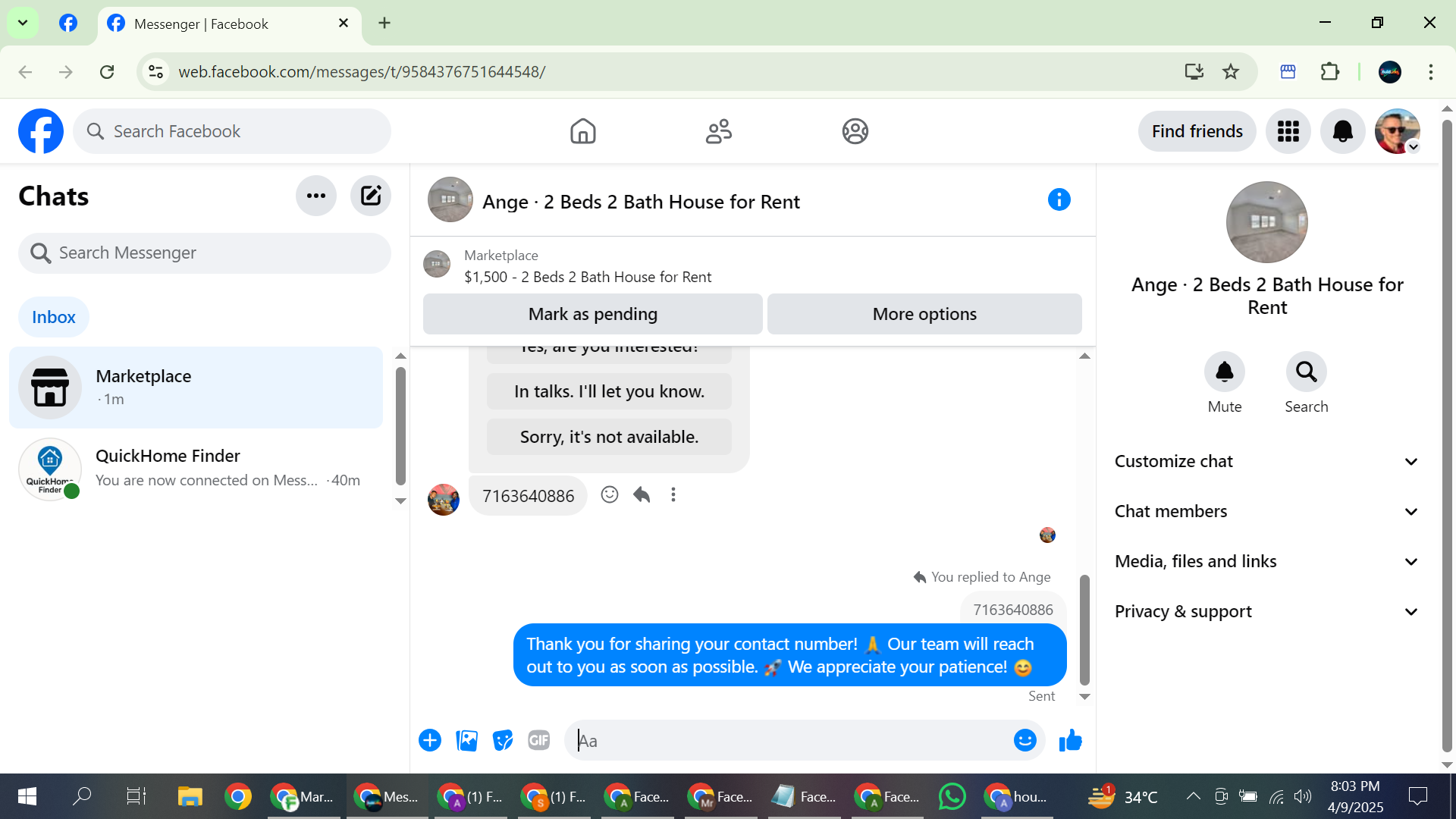Show hidden system tray icons

1193,796
